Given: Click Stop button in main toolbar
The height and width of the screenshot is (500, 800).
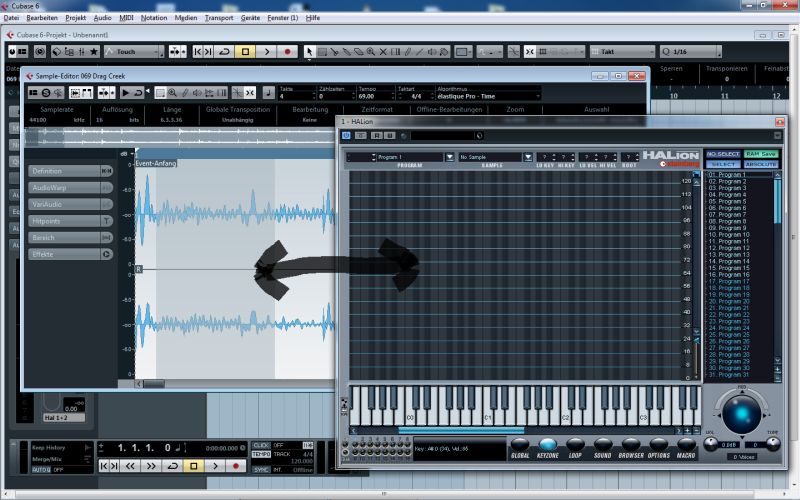Looking at the screenshot, I should pyautogui.click(x=245, y=52).
